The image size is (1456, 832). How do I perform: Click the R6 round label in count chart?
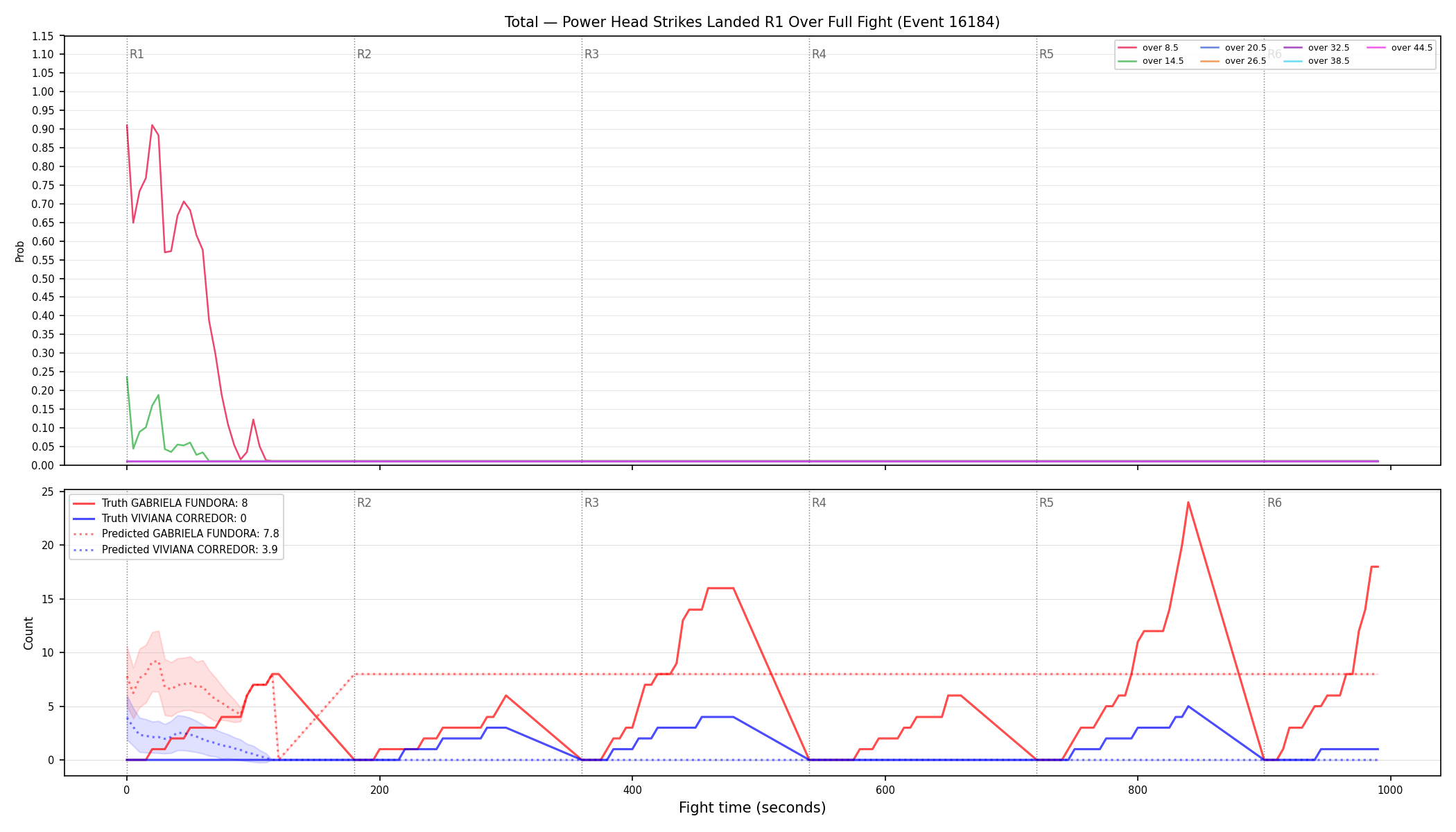(x=1274, y=503)
